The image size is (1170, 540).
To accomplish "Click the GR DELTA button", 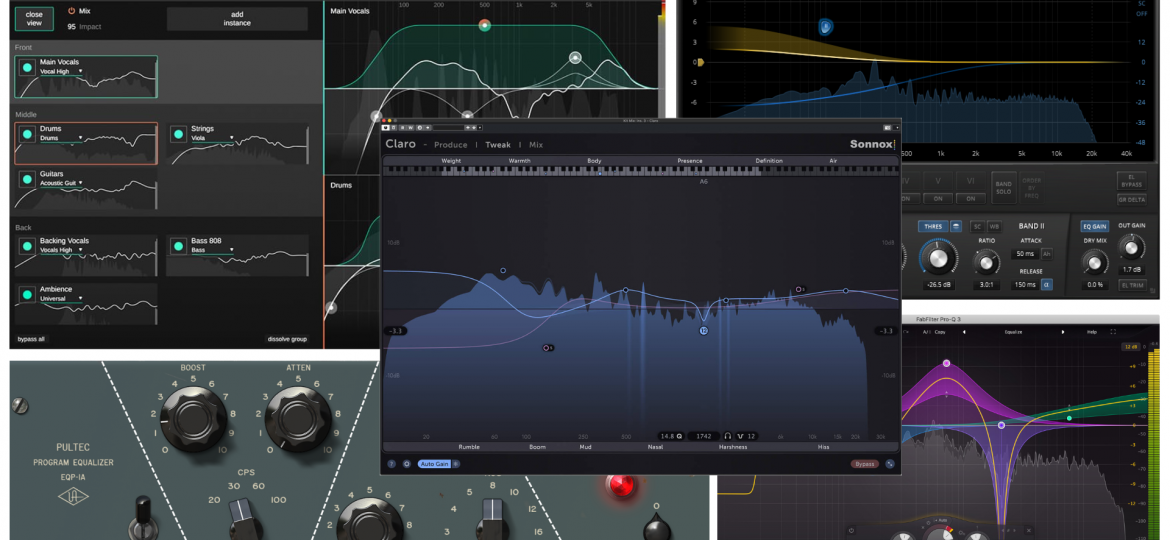I will (1131, 199).
